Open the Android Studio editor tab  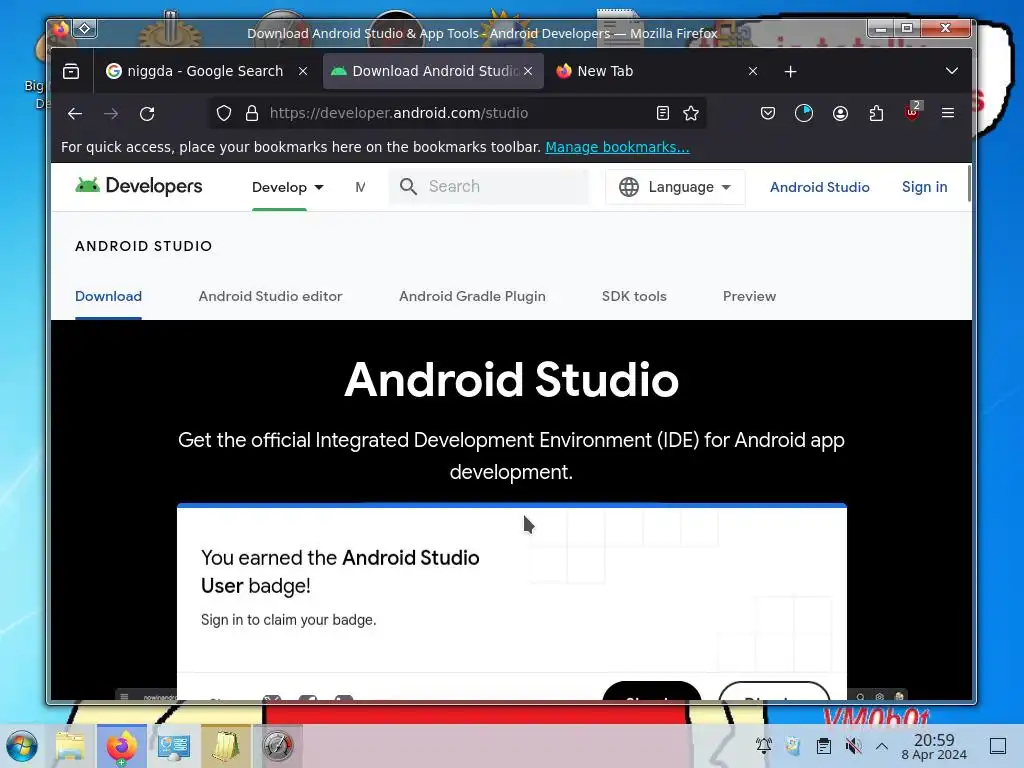click(270, 296)
